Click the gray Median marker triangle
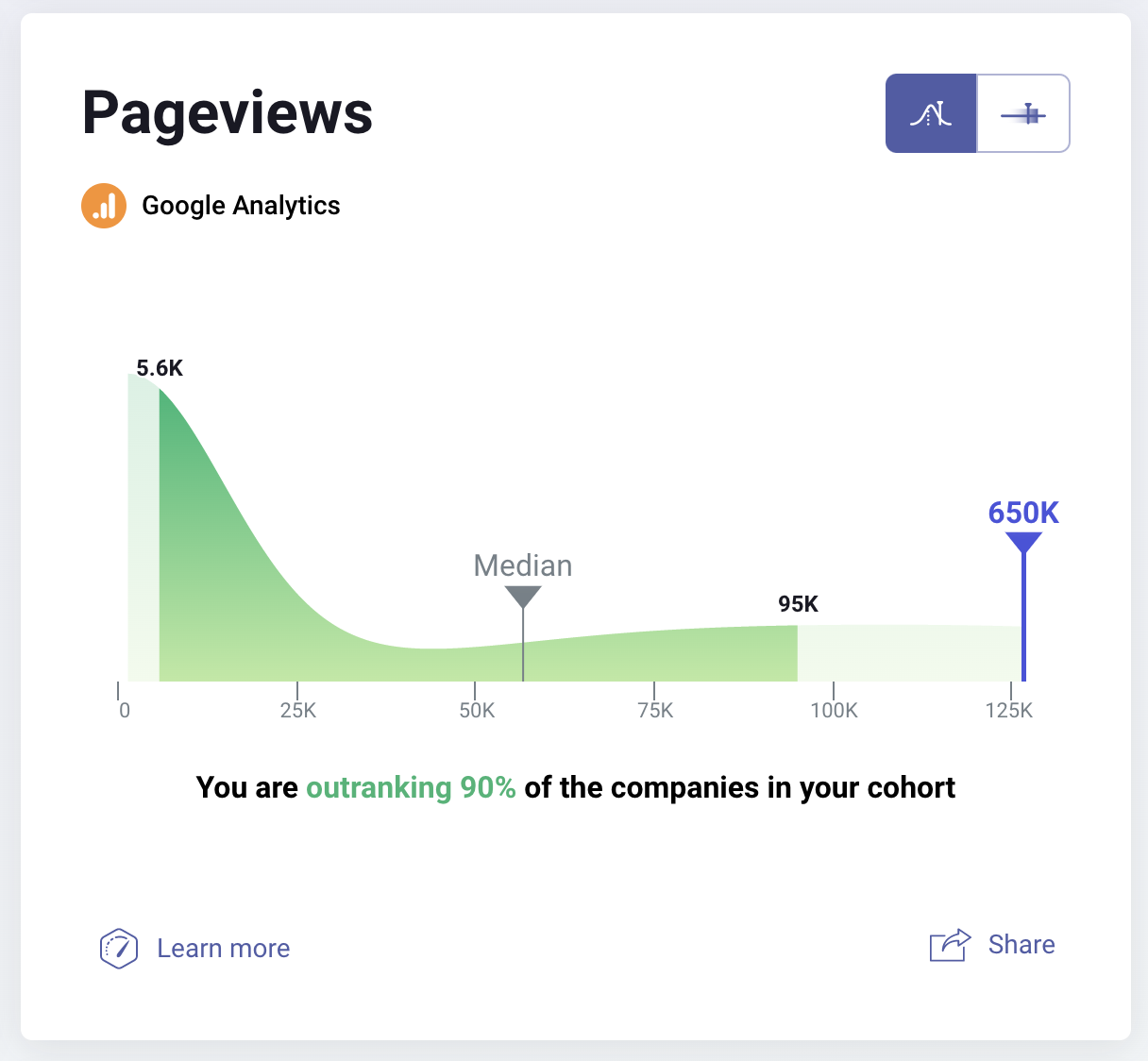The image size is (1148, 1061). click(x=523, y=598)
